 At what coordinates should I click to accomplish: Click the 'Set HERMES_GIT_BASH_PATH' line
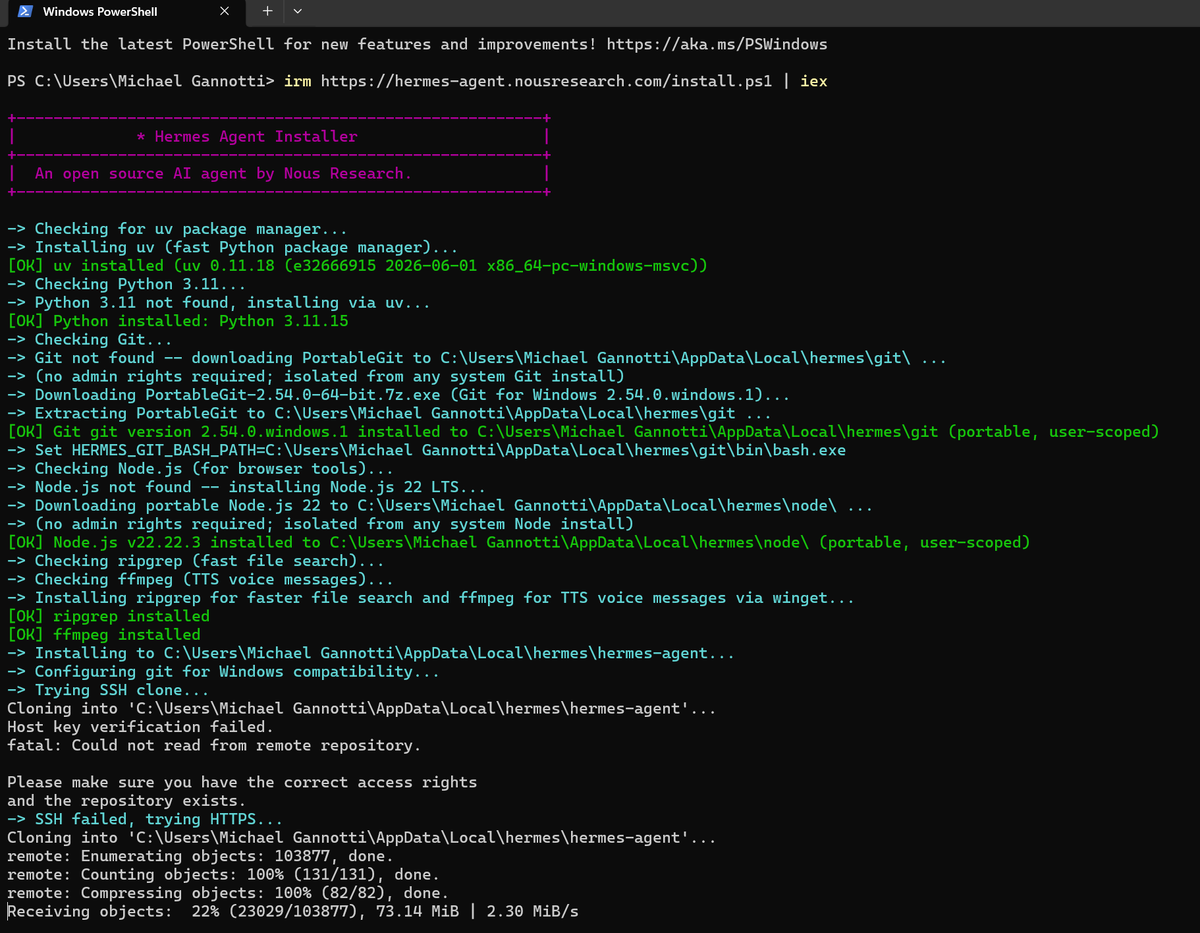point(426,450)
